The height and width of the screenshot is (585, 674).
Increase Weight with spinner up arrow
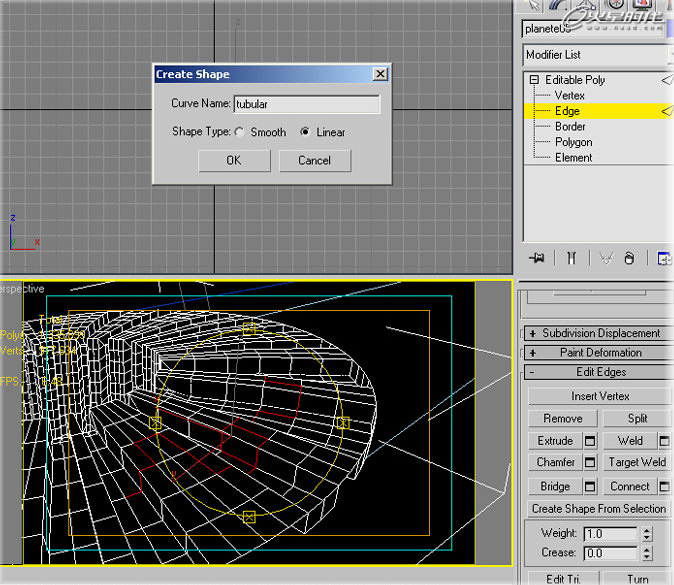click(647, 530)
